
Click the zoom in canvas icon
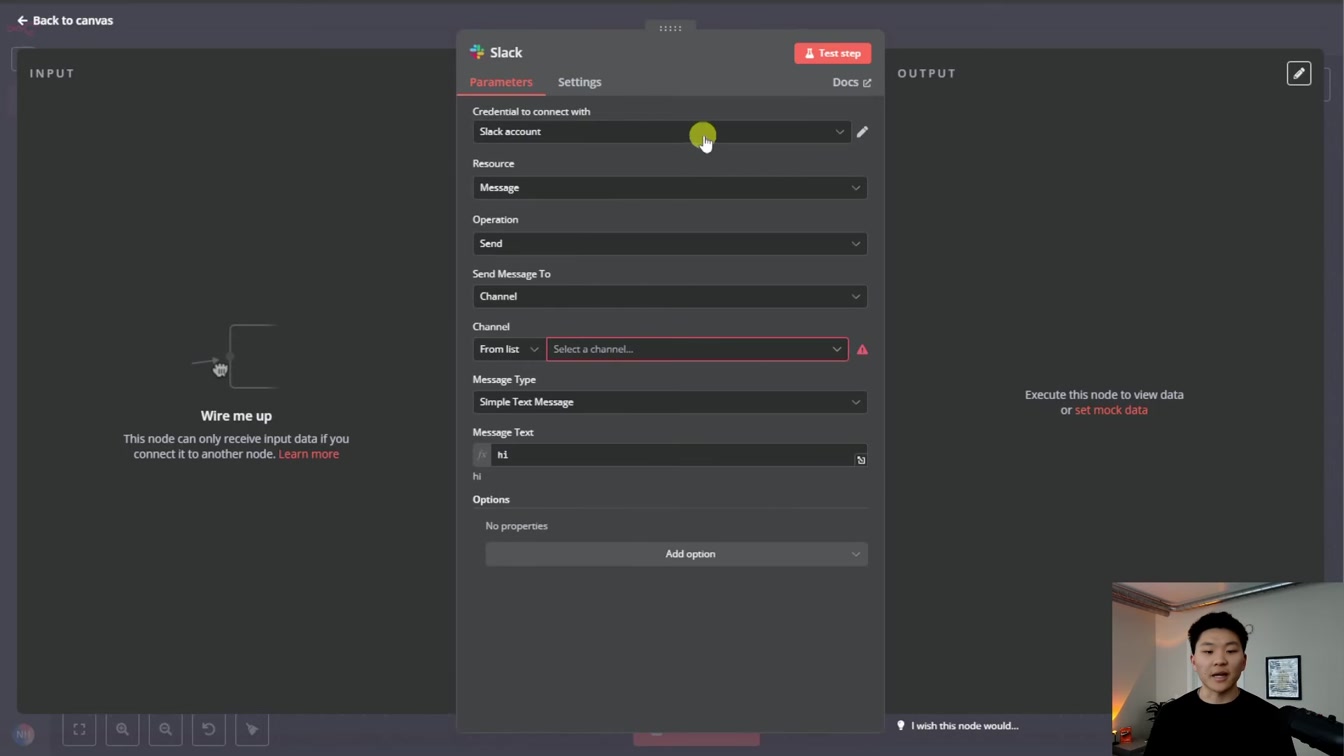tap(122, 730)
